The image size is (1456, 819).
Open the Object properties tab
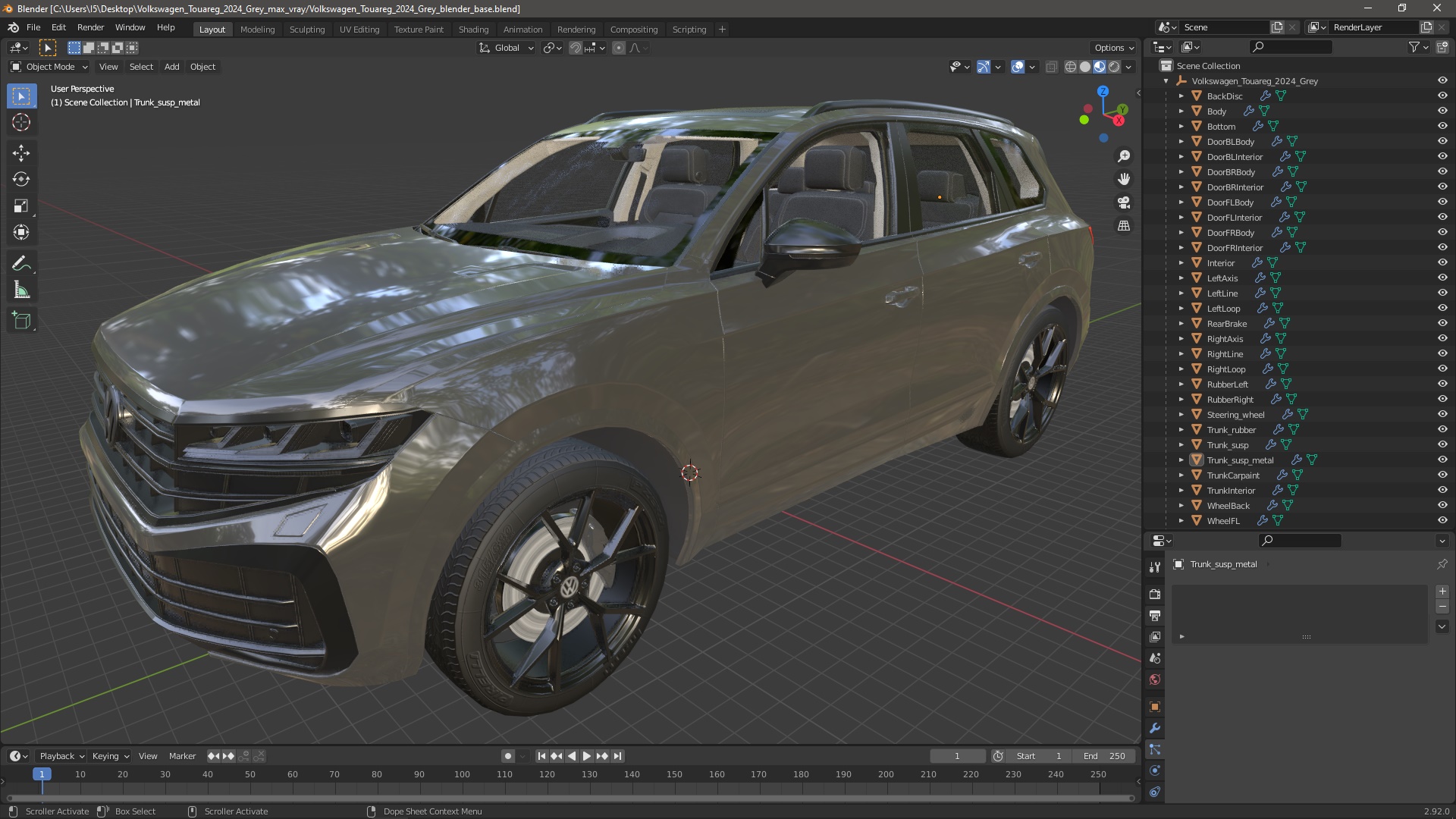click(x=1155, y=707)
